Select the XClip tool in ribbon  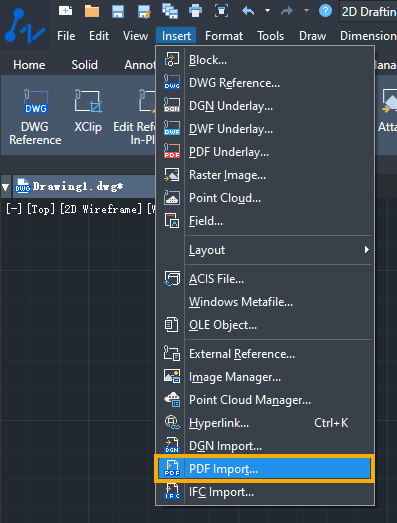88,111
